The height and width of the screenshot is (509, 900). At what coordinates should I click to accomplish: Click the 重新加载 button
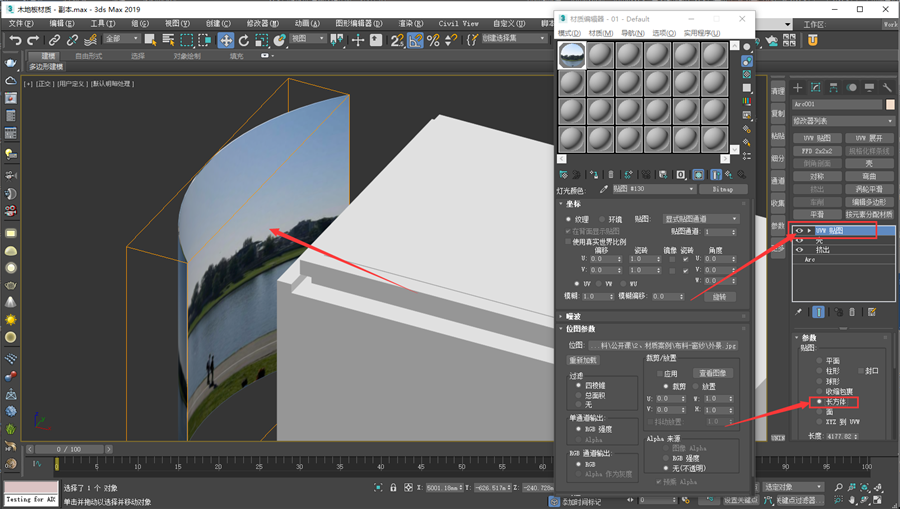[x=583, y=360]
